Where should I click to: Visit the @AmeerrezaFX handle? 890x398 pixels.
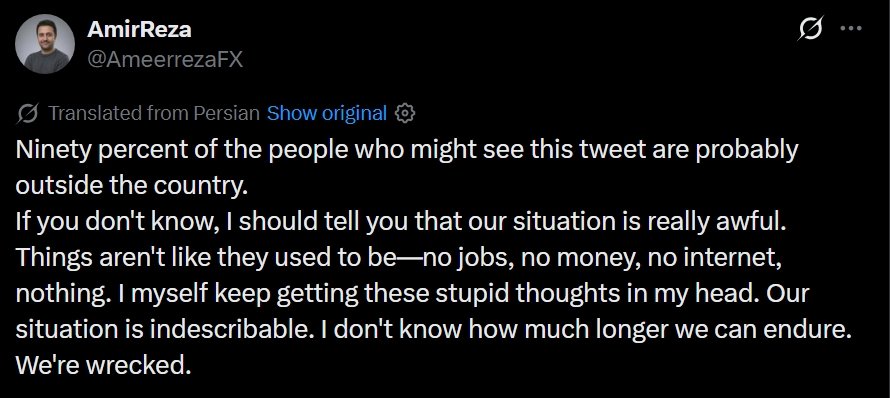click(165, 58)
